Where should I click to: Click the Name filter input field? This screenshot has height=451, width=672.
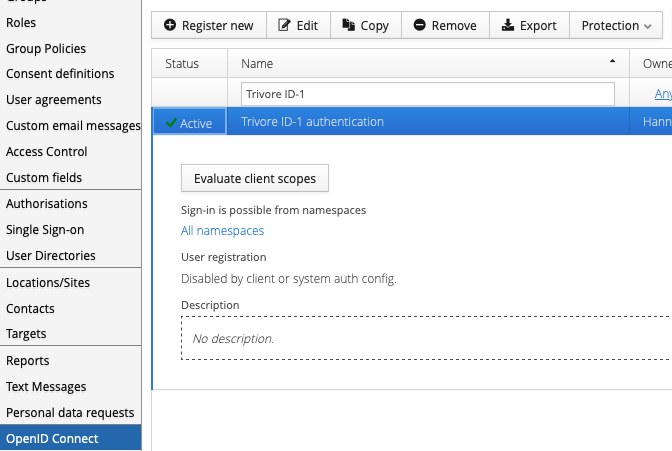[428, 94]
